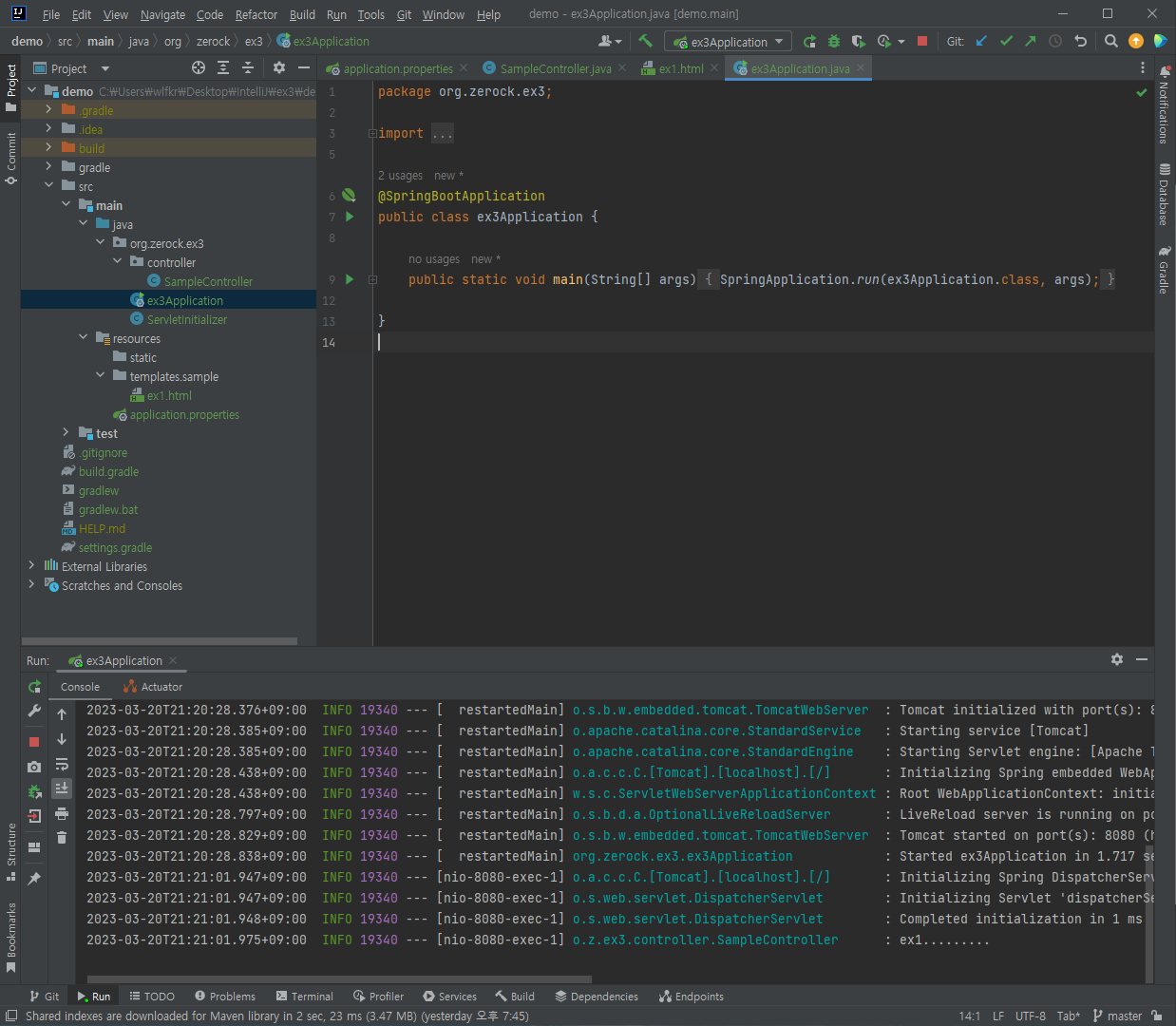Expand all items in the Project panel
The height and width of the screenshot is (1026, 1176).
pos(222,67)
